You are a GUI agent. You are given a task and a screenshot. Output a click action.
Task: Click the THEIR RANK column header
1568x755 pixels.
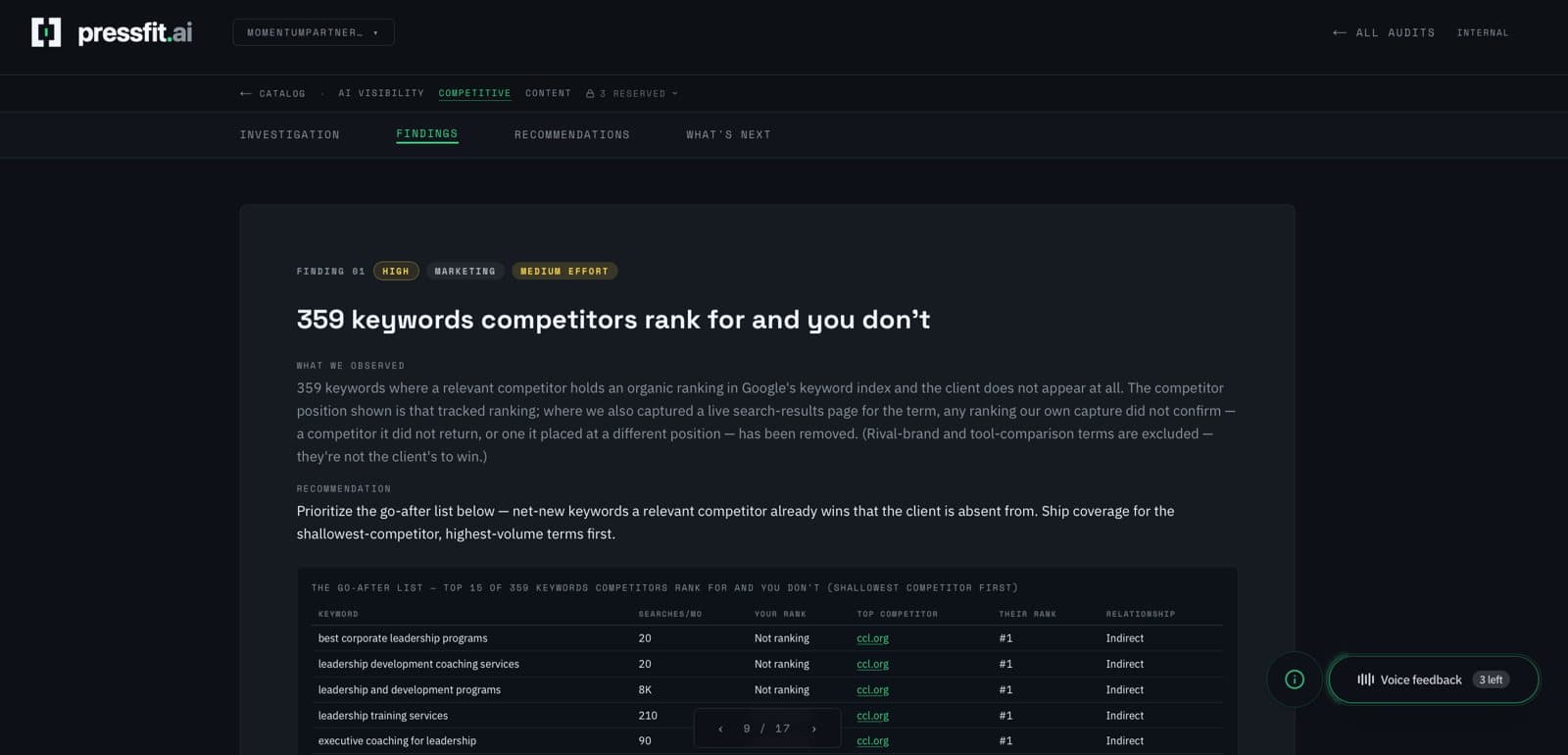pos(1027,614)
